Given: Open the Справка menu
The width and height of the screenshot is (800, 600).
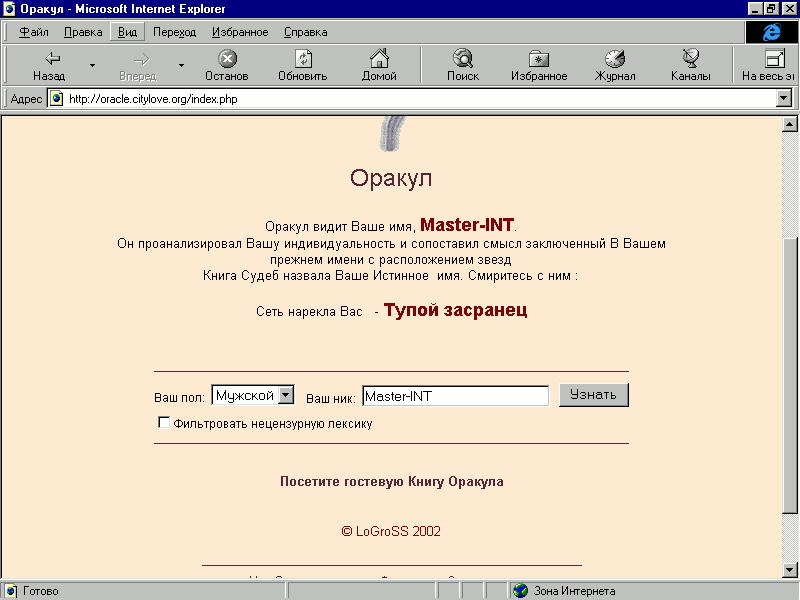Looking at the screenshot, I should [x=305, y=32].
